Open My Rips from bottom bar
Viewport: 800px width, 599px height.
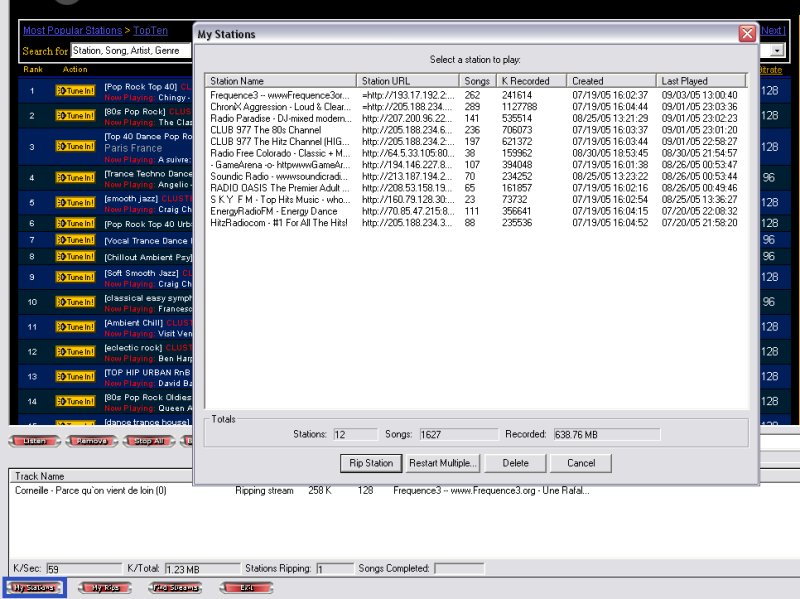tap(106, 588)
